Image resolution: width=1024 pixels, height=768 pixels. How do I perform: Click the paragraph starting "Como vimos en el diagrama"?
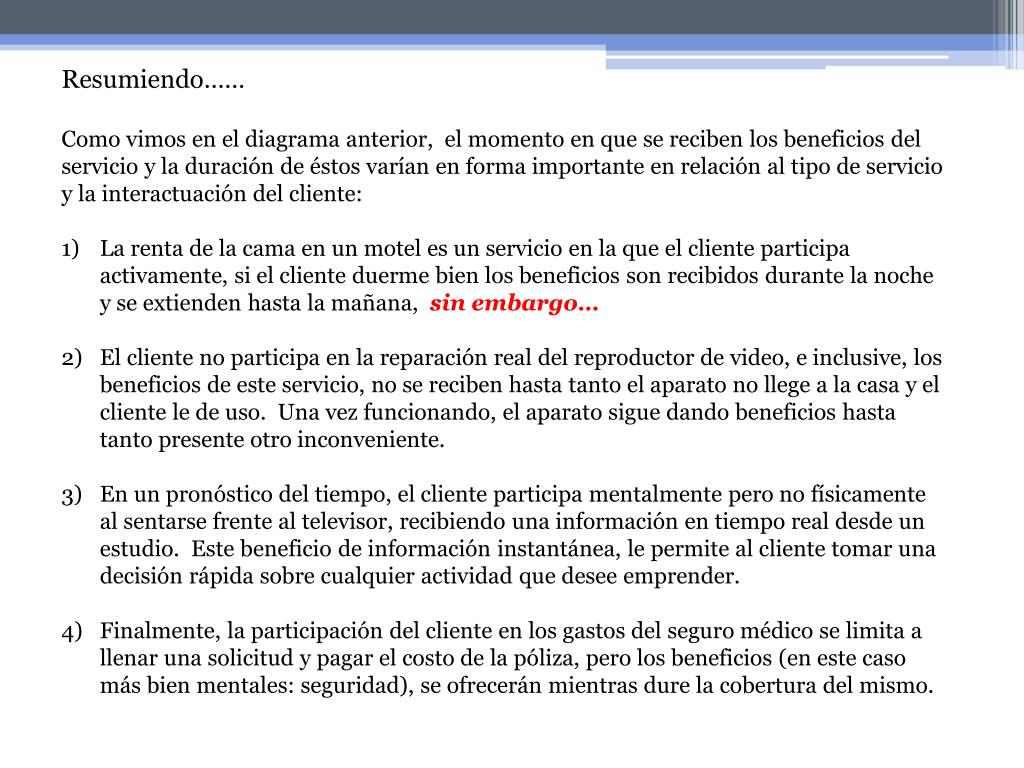pos(500,166)
